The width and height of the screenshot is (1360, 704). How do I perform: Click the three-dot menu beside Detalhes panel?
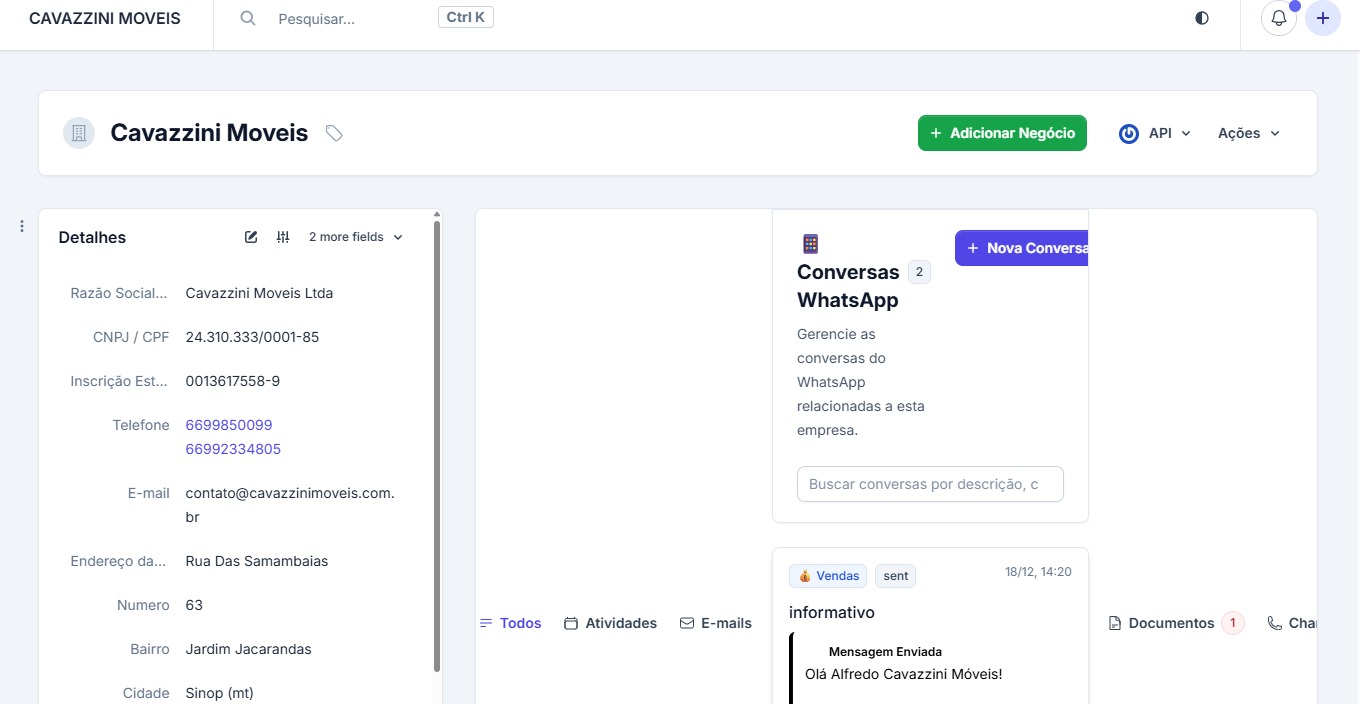(22, 227)
